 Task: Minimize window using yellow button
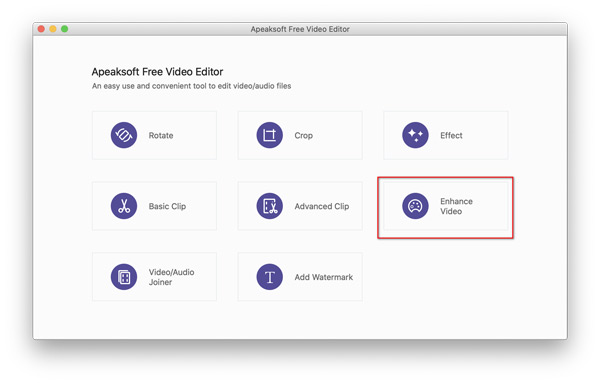[53, 29]
